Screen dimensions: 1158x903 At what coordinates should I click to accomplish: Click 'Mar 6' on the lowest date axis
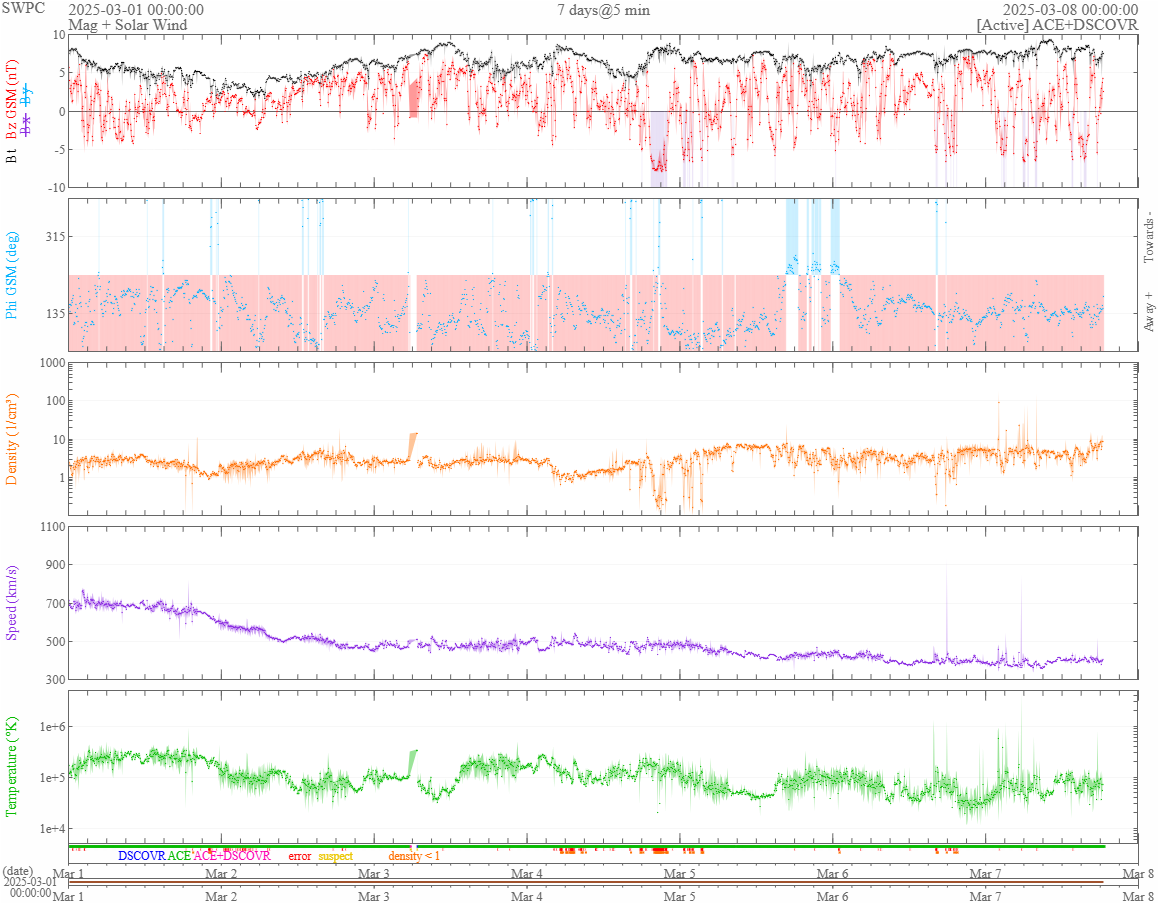pos(832,897)
